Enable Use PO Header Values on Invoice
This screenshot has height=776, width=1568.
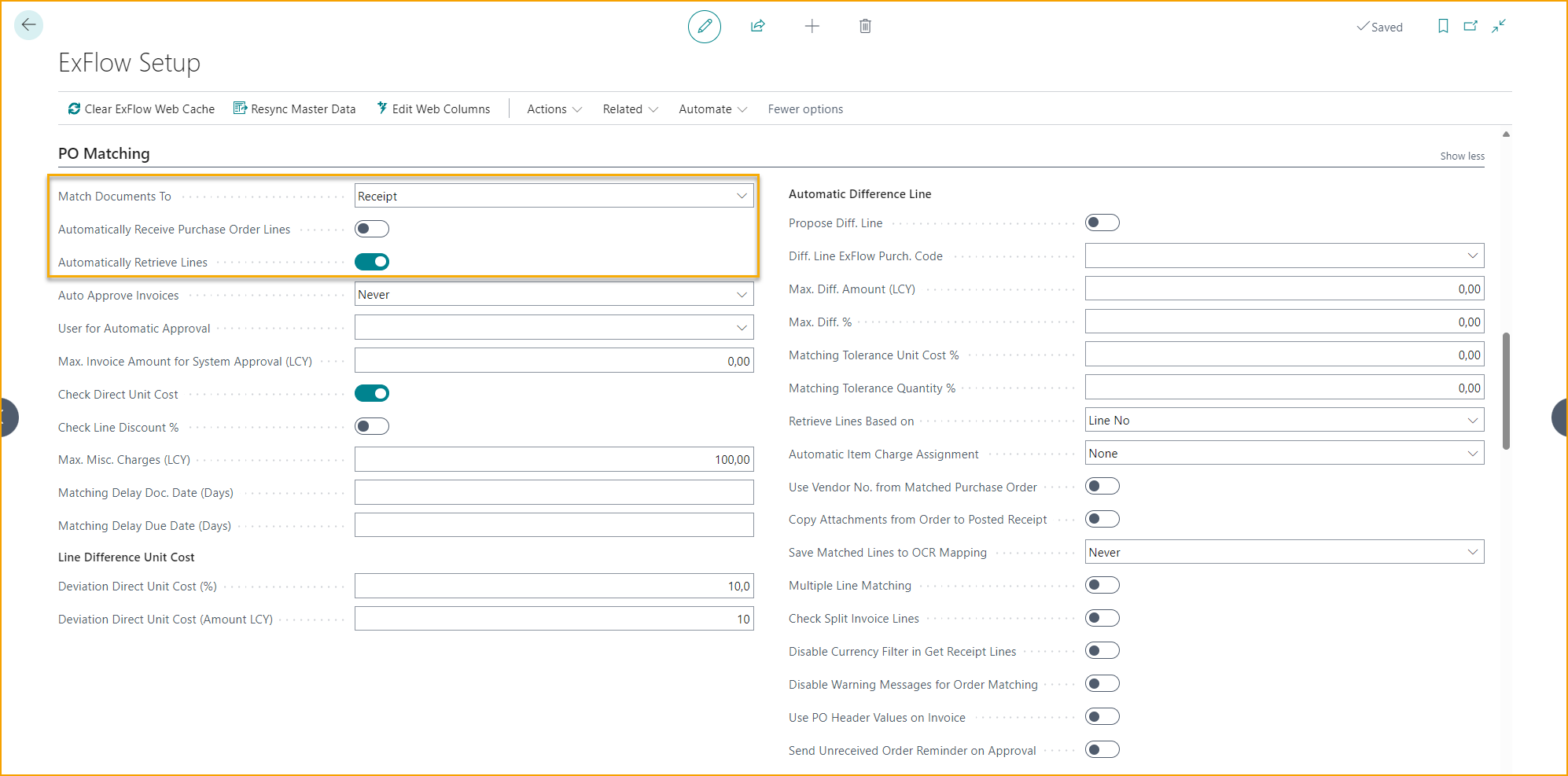point(1102,716)
